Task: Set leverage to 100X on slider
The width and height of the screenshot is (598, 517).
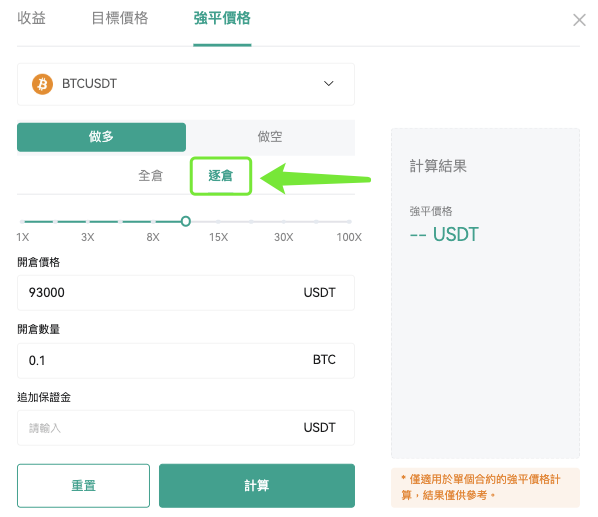Action: 349,222
